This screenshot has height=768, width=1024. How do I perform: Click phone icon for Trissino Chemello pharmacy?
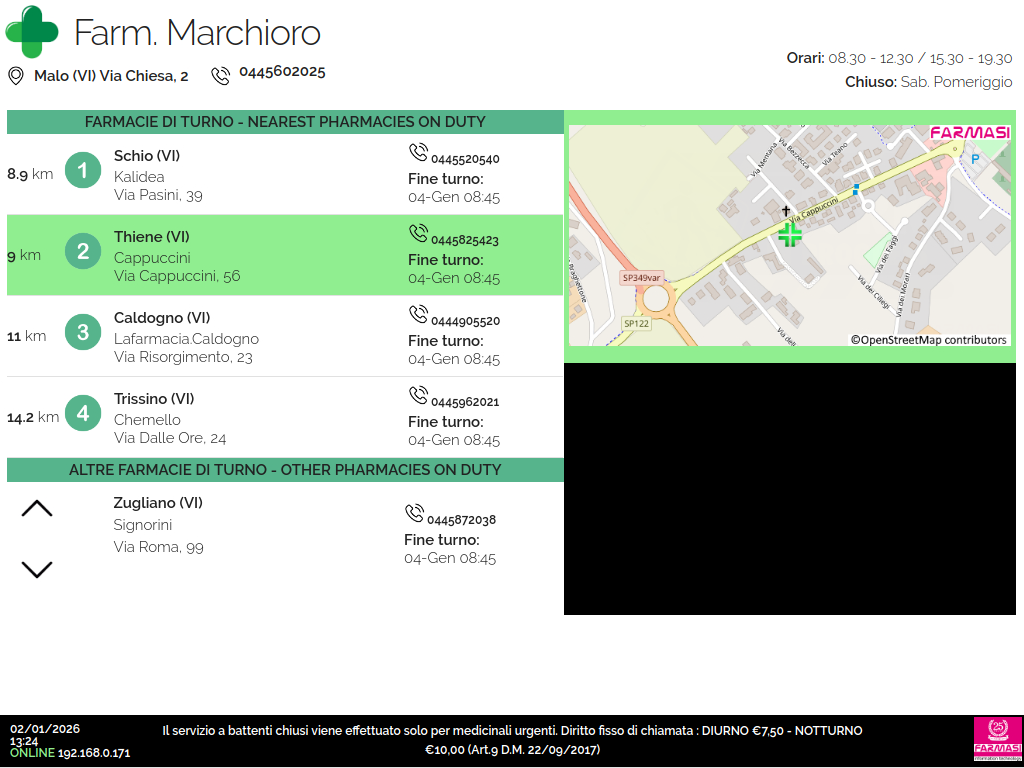(418, 395)
